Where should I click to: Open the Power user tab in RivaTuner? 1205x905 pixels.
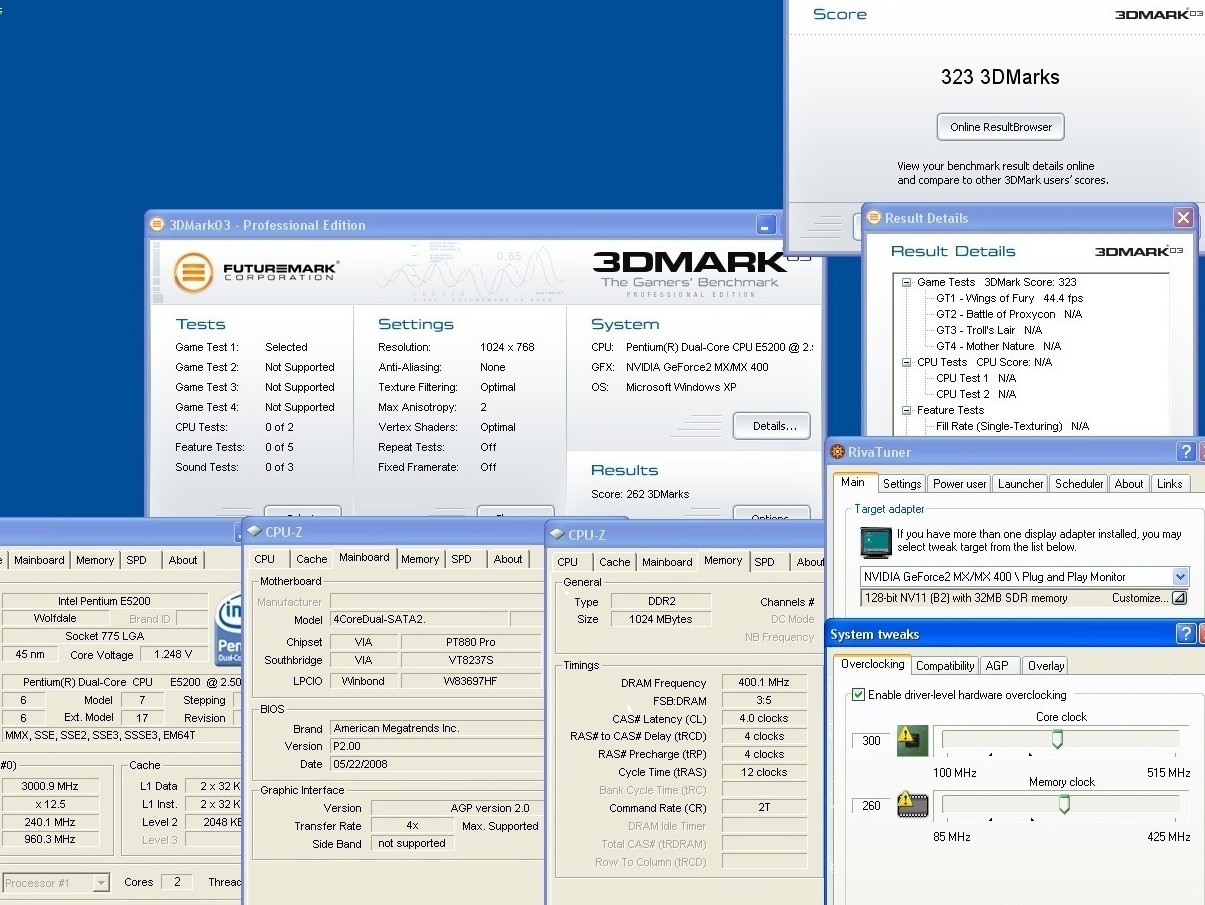click(x=959, y=484)
